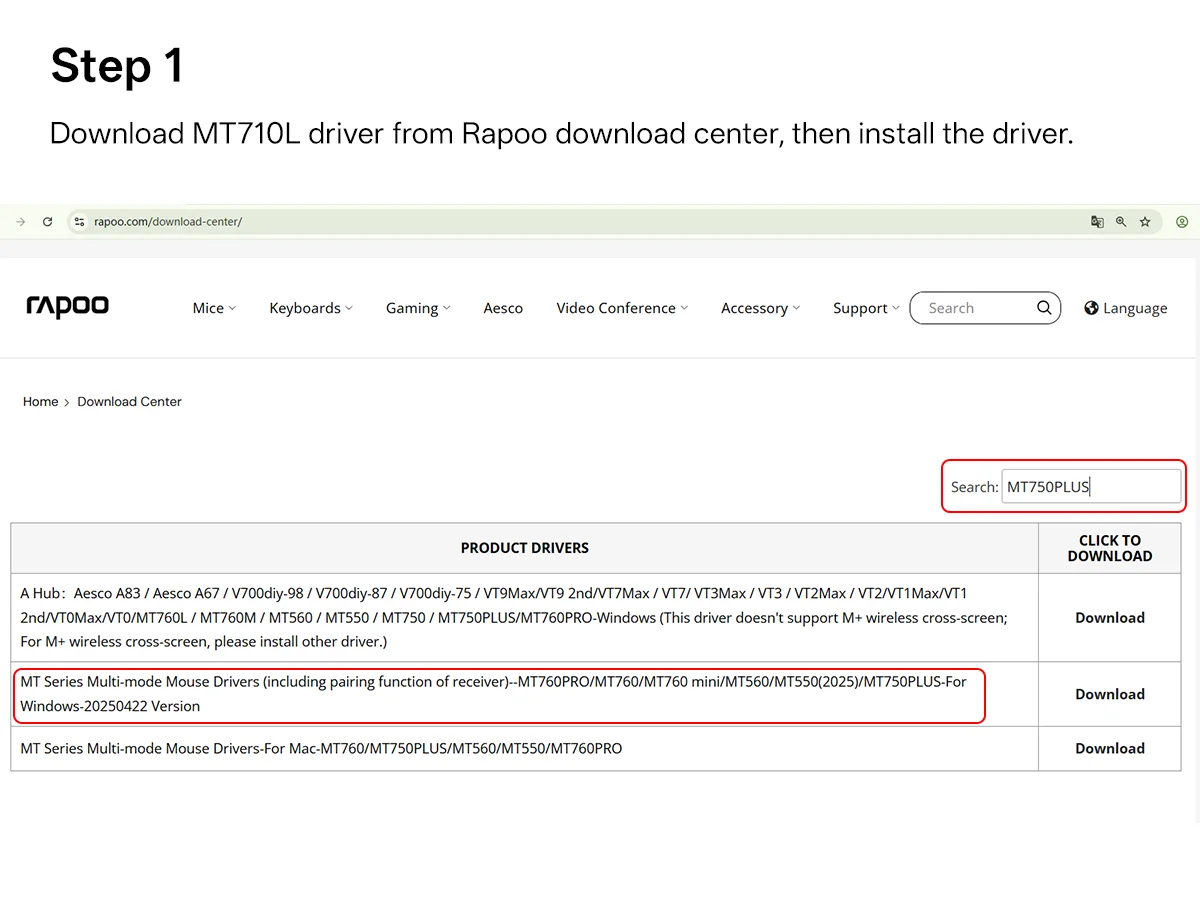This screenshot has height=900, width=1200.
Task: Click the Rapoo logo
Action: click(67, 306)
